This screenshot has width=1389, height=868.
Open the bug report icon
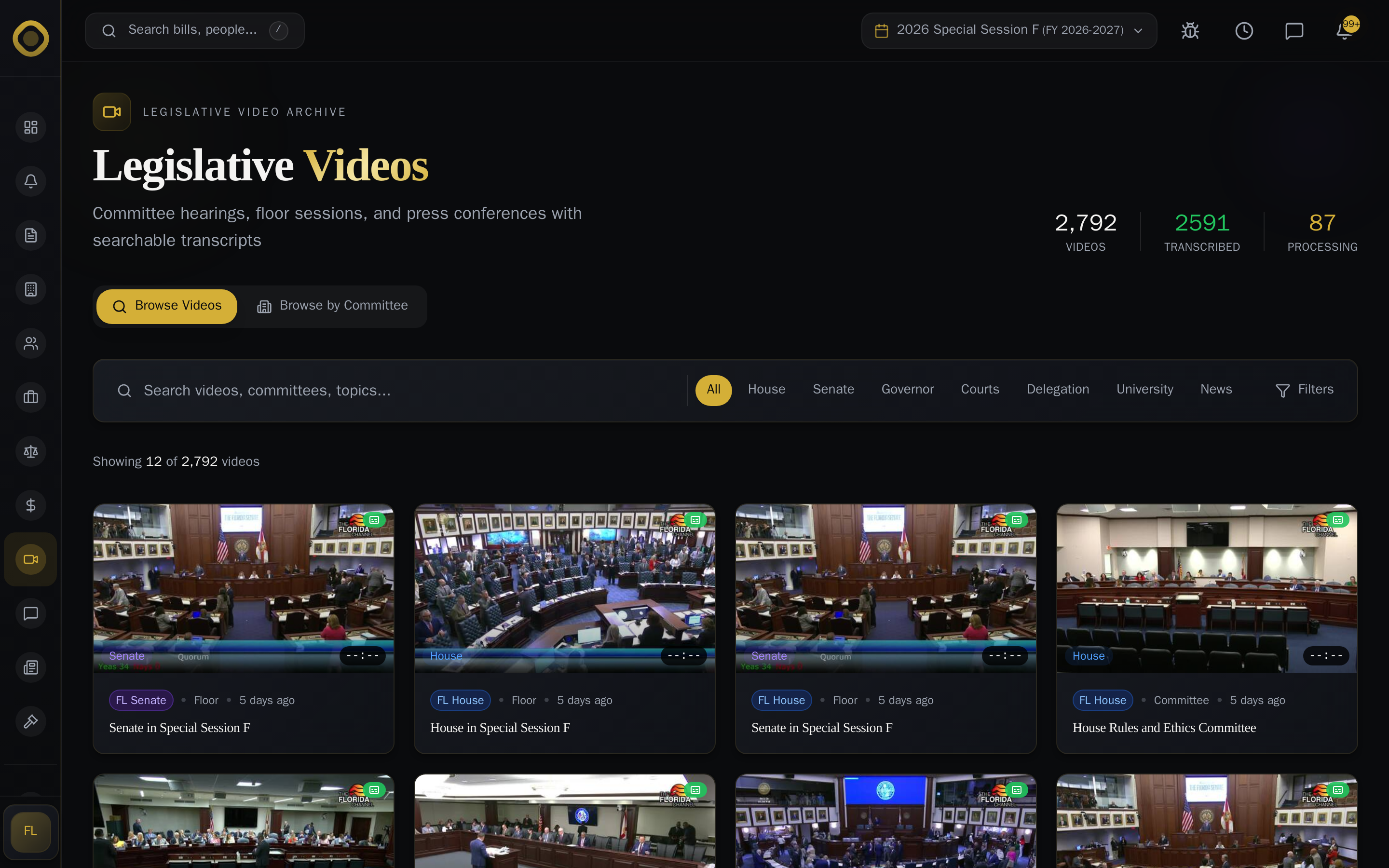pos(1190,30)
